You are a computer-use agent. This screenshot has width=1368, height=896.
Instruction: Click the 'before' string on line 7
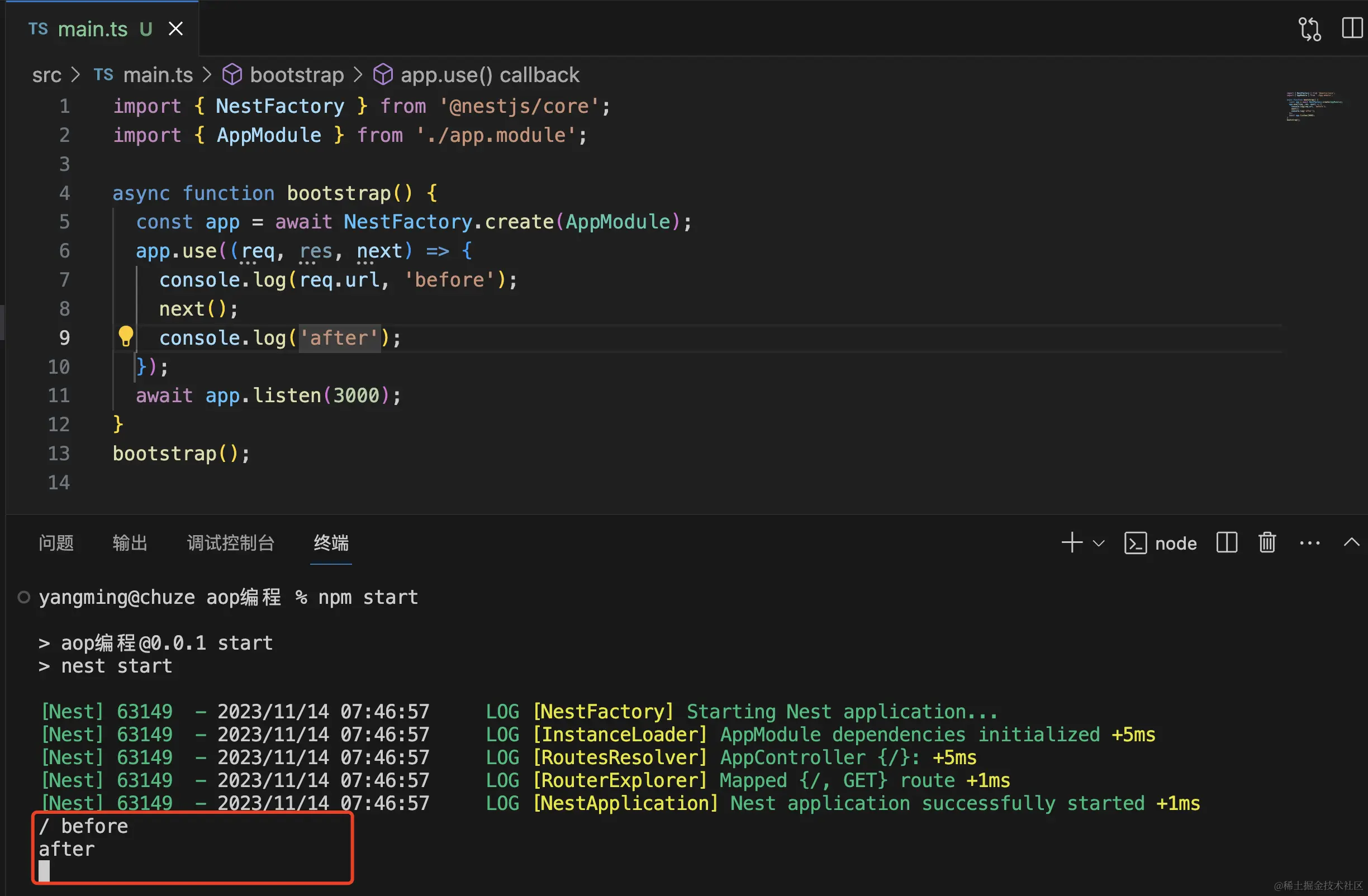click(x=449, y=280)
